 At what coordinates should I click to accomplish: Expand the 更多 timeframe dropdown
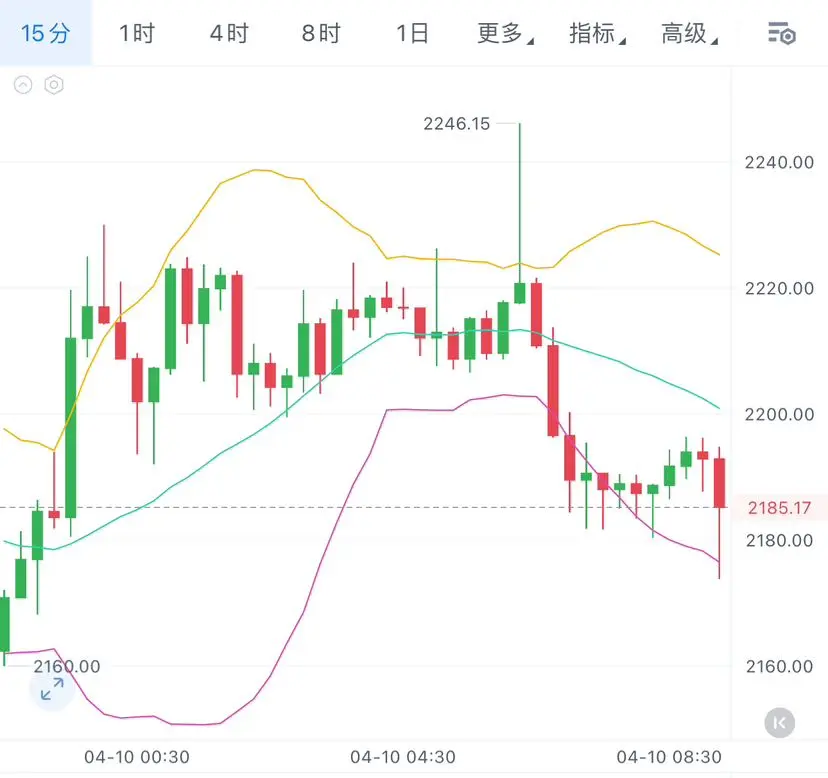504,34
